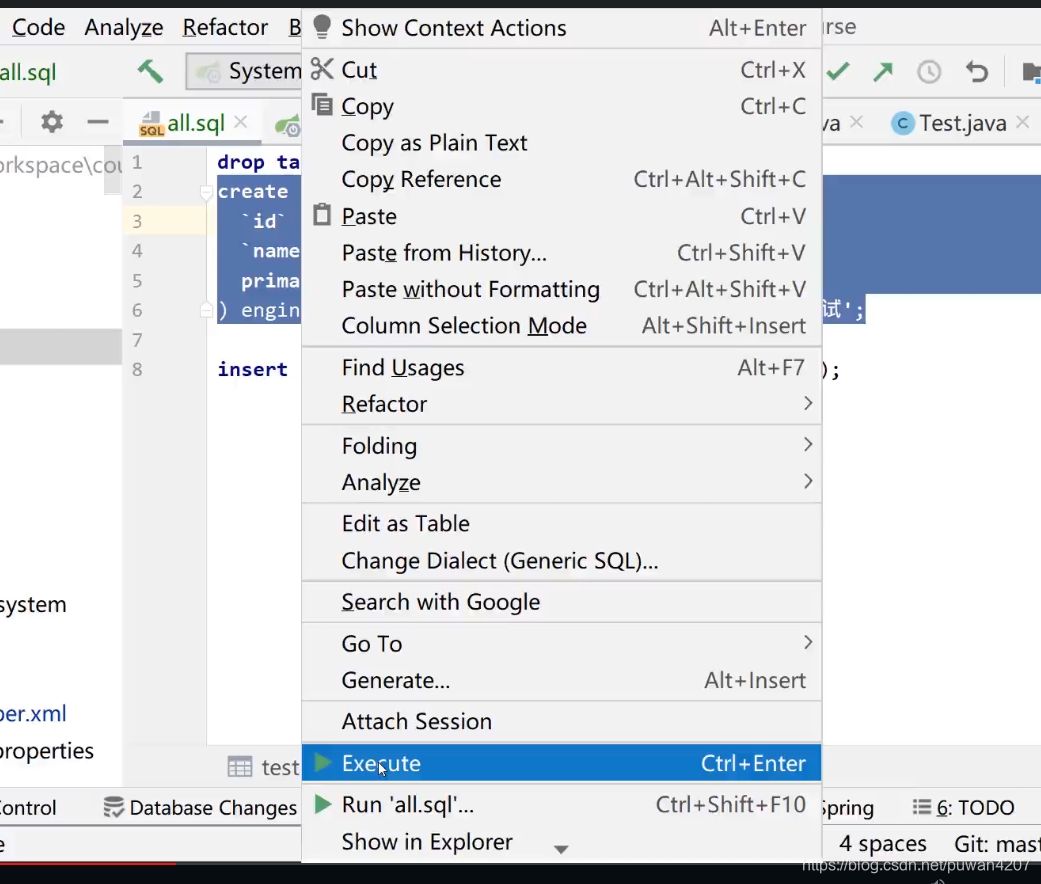The width and height of the screenshot is (1041, 884).
Task: Expand the Refactor submenu arrow
Action: (807, 403)
